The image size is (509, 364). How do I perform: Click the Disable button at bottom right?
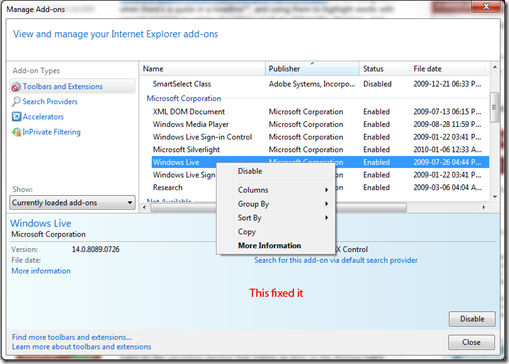click(x=472, y=319)
